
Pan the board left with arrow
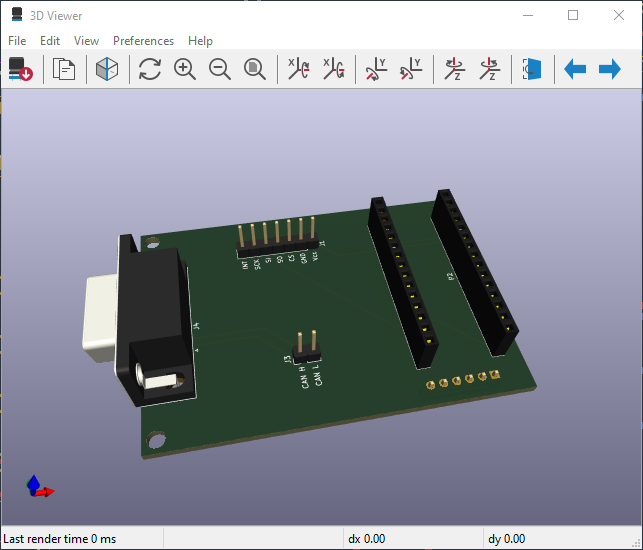(x=575, y=69)
